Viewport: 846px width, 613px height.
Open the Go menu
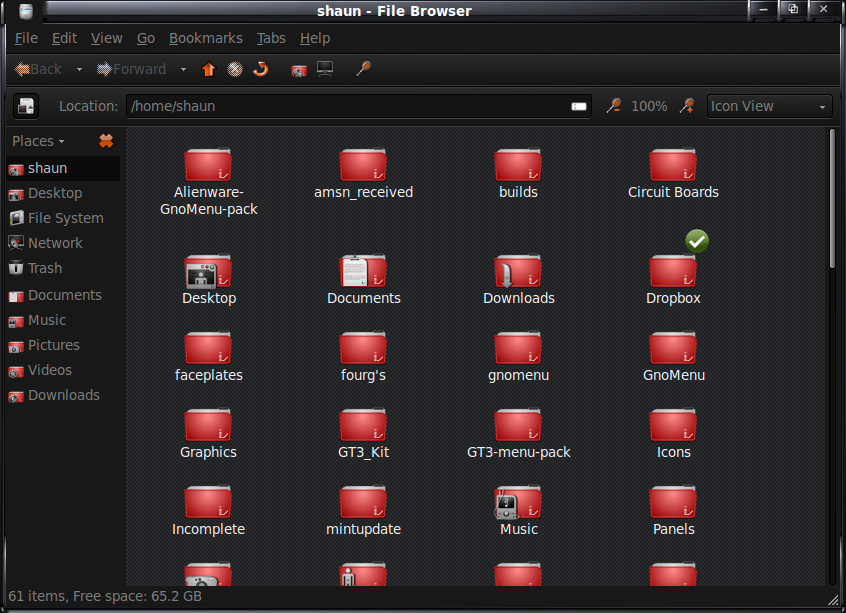click(x=146, y=38)
